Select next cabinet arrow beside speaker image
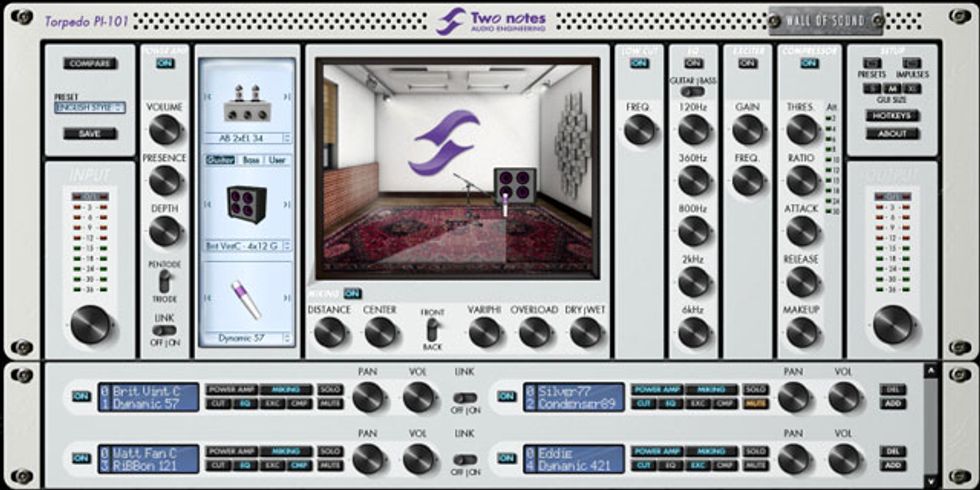980x490 pixels. [x=286, y=204]
